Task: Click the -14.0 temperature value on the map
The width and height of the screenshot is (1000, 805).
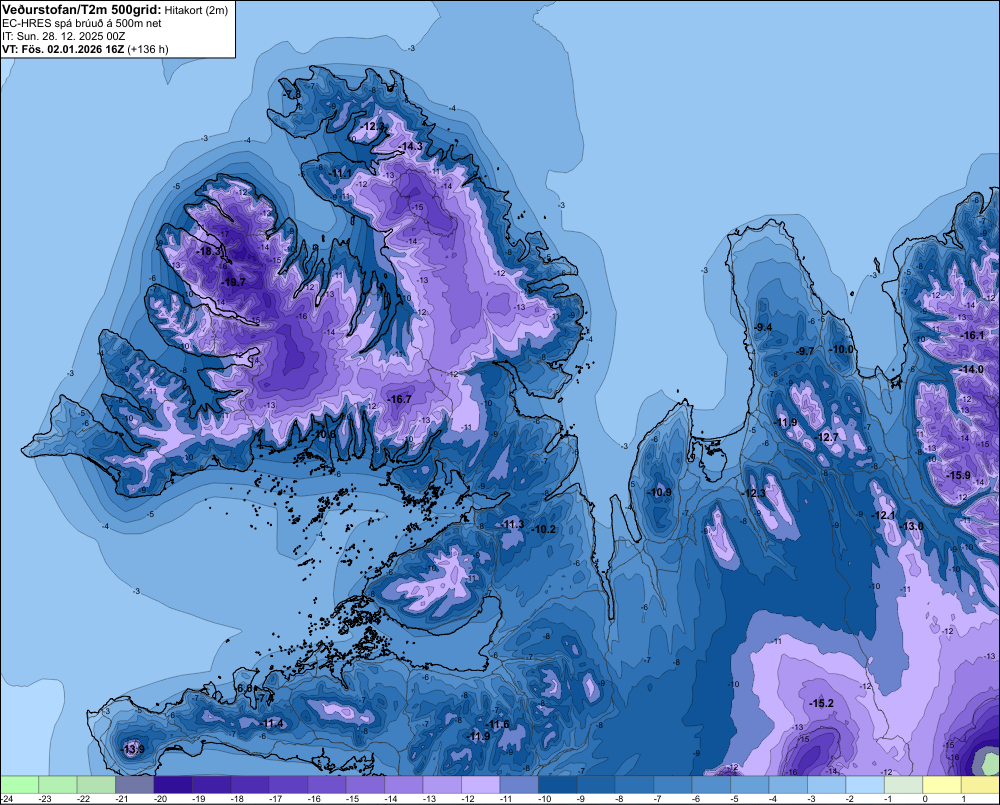Action: click(972, 369)
